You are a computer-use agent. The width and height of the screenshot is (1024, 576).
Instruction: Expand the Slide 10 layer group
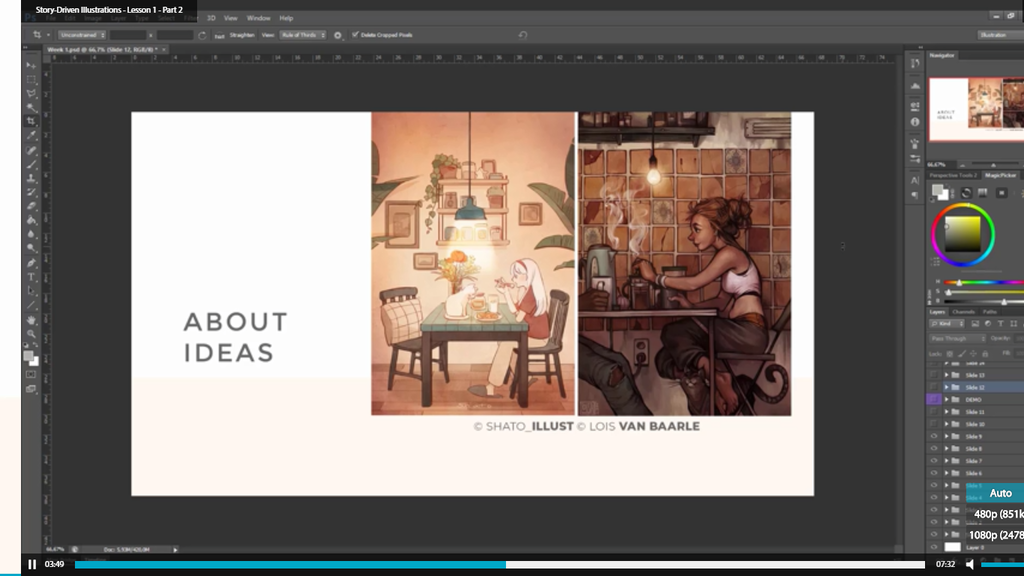pyautogui.click(x=946, y=424)
